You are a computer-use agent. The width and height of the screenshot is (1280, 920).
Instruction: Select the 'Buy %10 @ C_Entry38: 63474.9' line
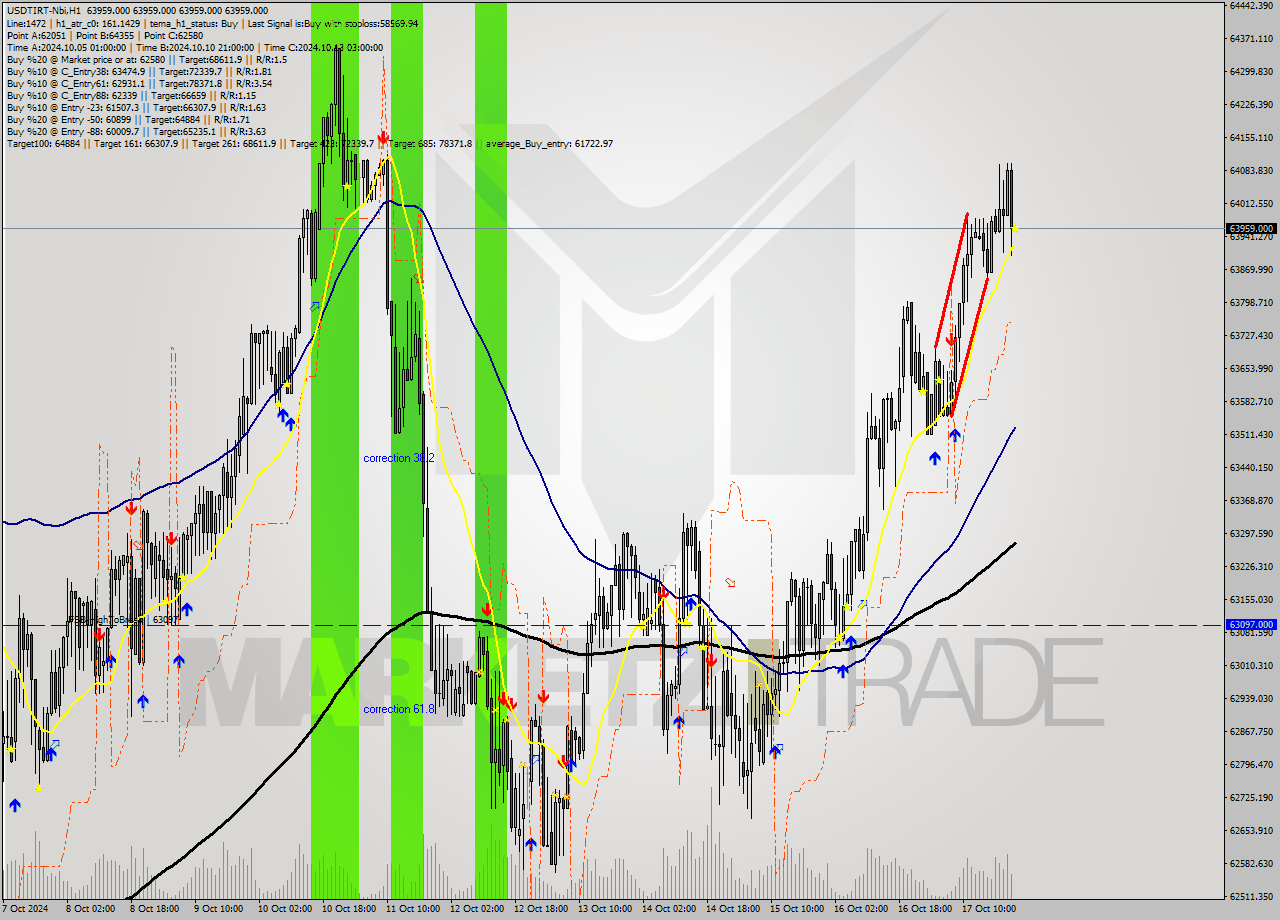(x=139, y=71)
